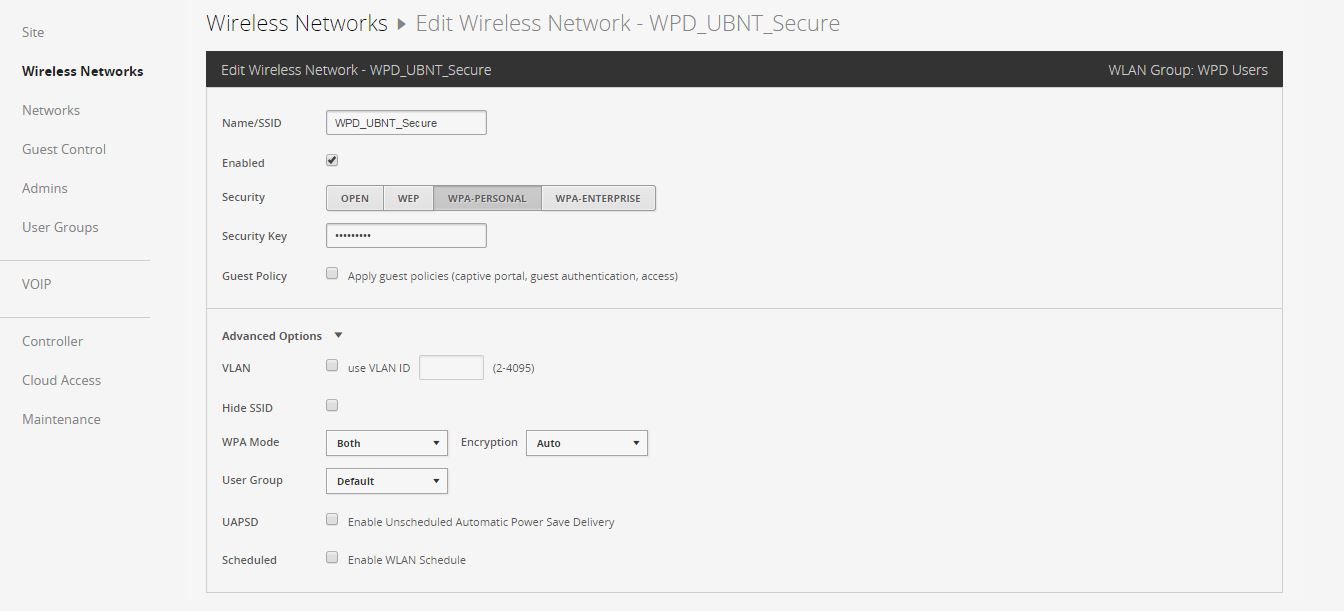This screenshot has height=611, width=1344.
Task: Collapse the Advanced Options section
Action: point(338,336)
